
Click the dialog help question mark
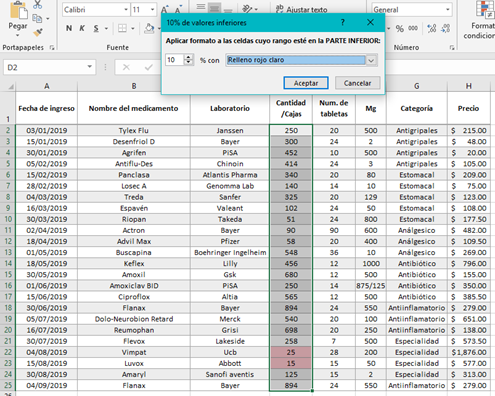point(343,22)
